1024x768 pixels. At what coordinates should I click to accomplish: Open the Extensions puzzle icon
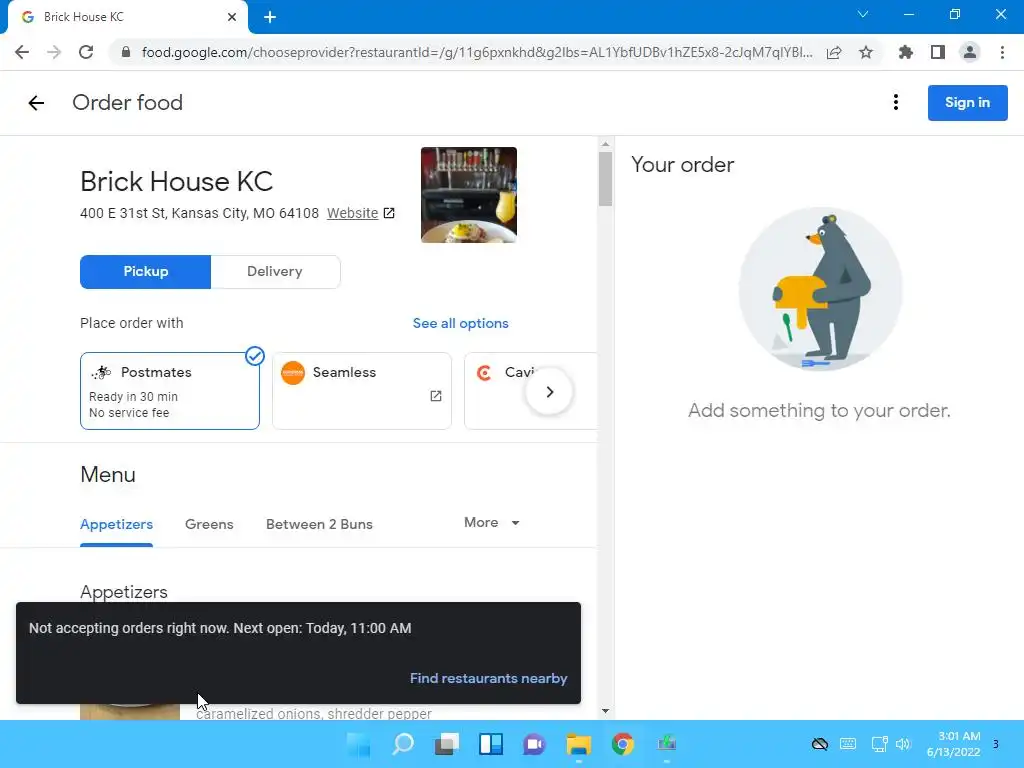[x=906, y=52]
